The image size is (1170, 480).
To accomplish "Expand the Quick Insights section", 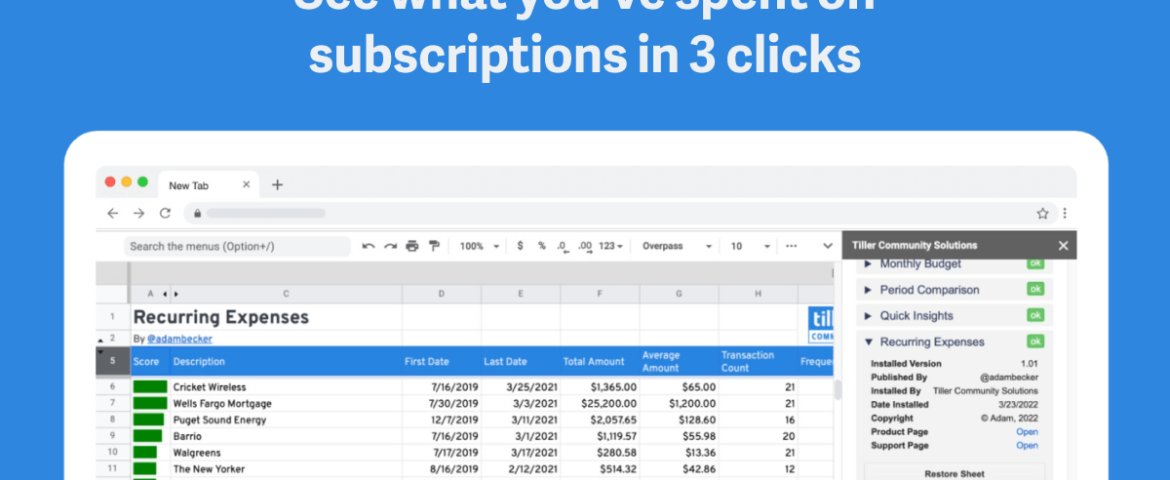I will coord(868,316).
